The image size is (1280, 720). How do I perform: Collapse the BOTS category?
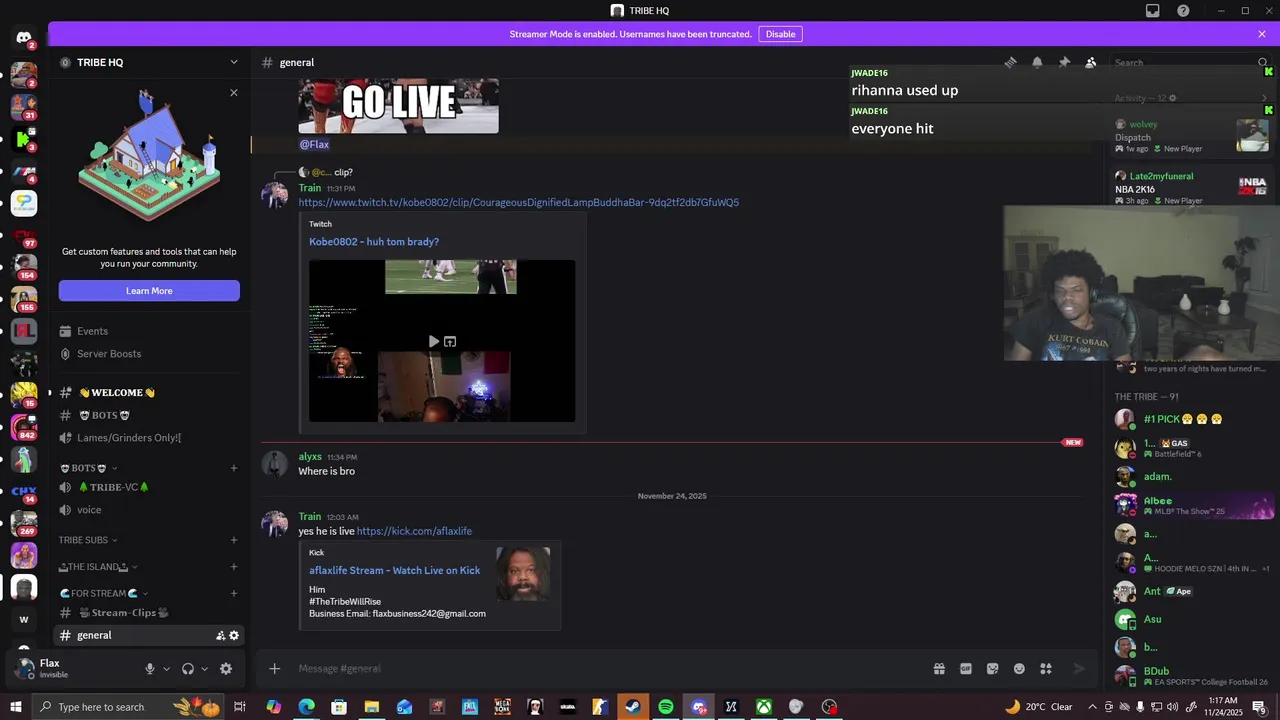[90, 468]
